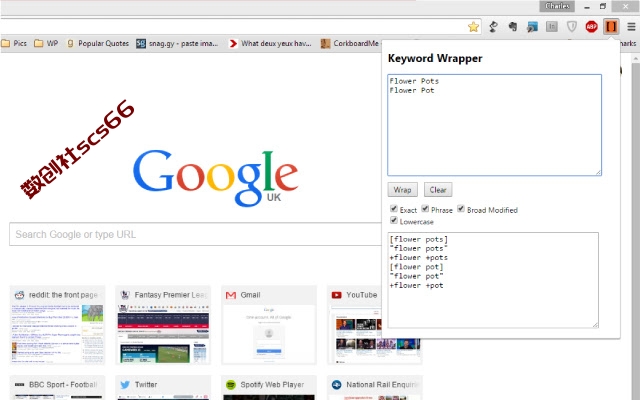The width and height of the screenshot is (640, 400).
Task: Click the extension icon beside the Evernote elephant
Action: click(532, 27)
